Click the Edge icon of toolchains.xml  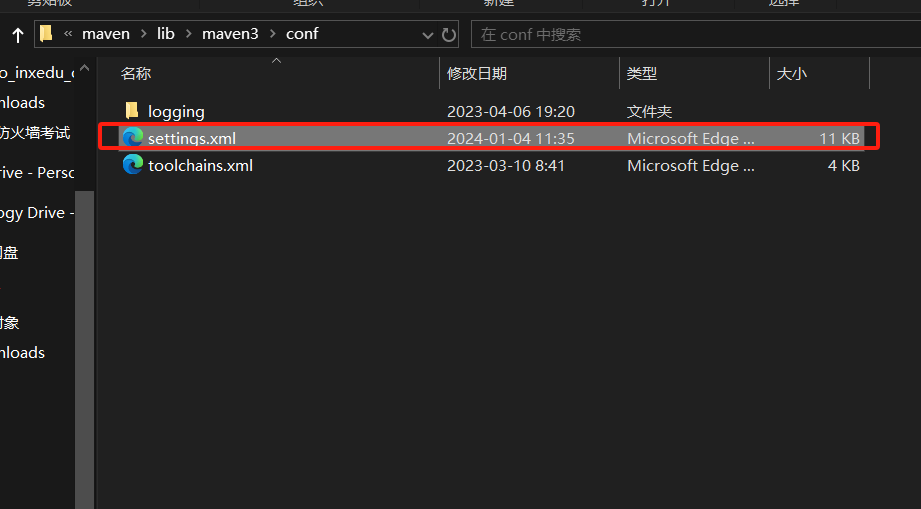tap(133, 164)
